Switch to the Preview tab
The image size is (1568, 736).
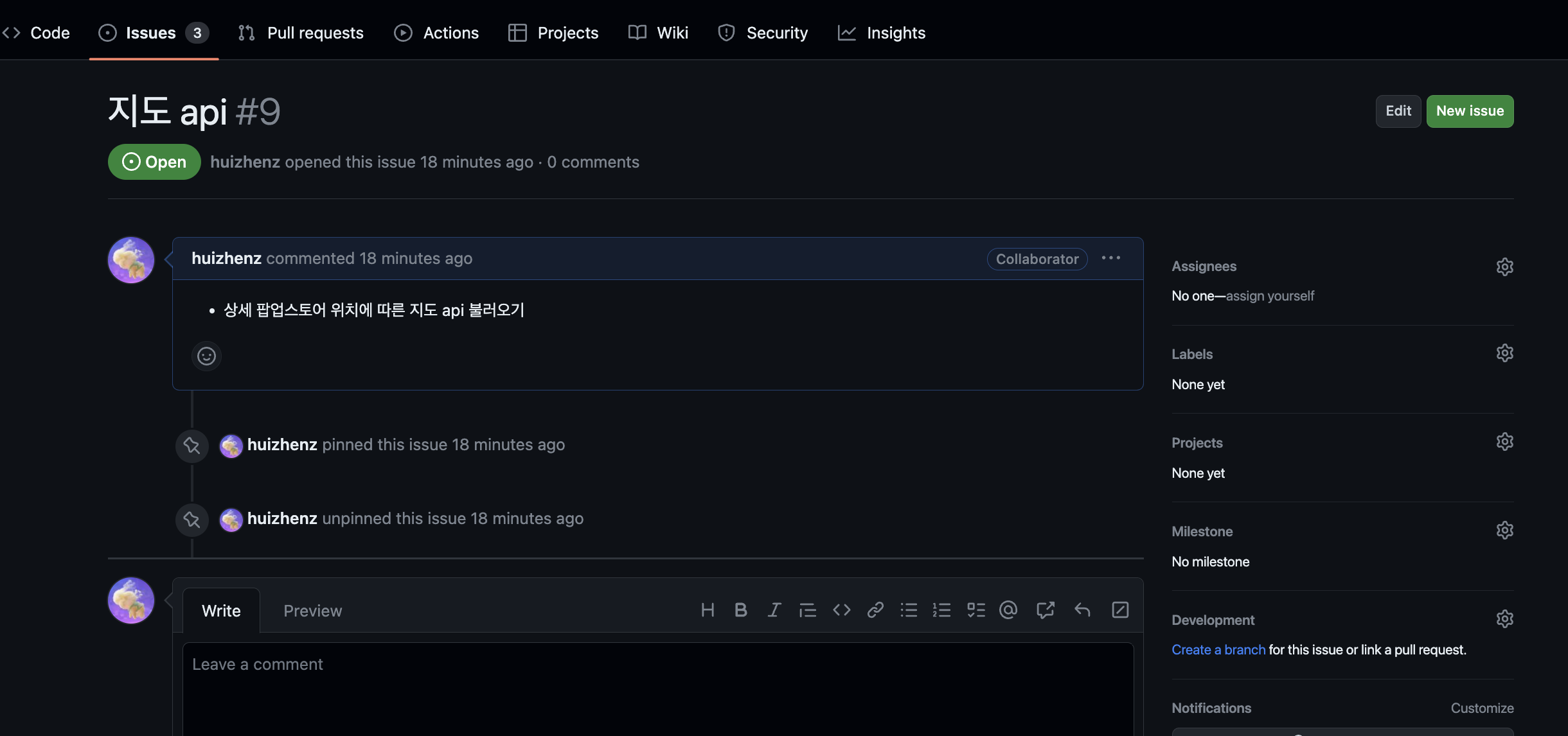coord(312,611)
